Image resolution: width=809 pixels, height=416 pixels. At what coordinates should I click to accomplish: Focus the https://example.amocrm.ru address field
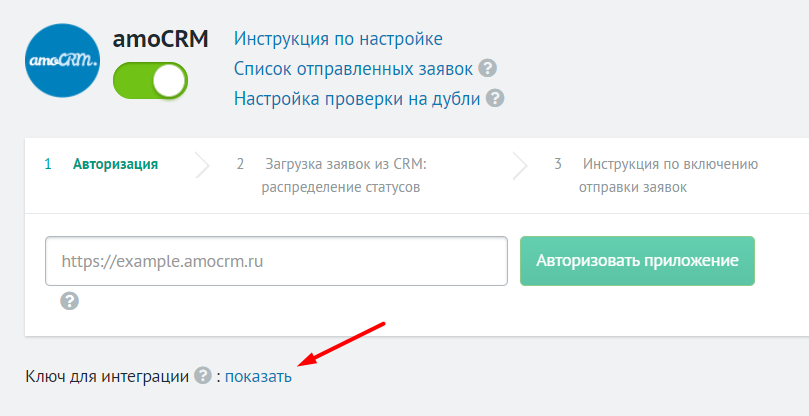click(x=277, y=261)
